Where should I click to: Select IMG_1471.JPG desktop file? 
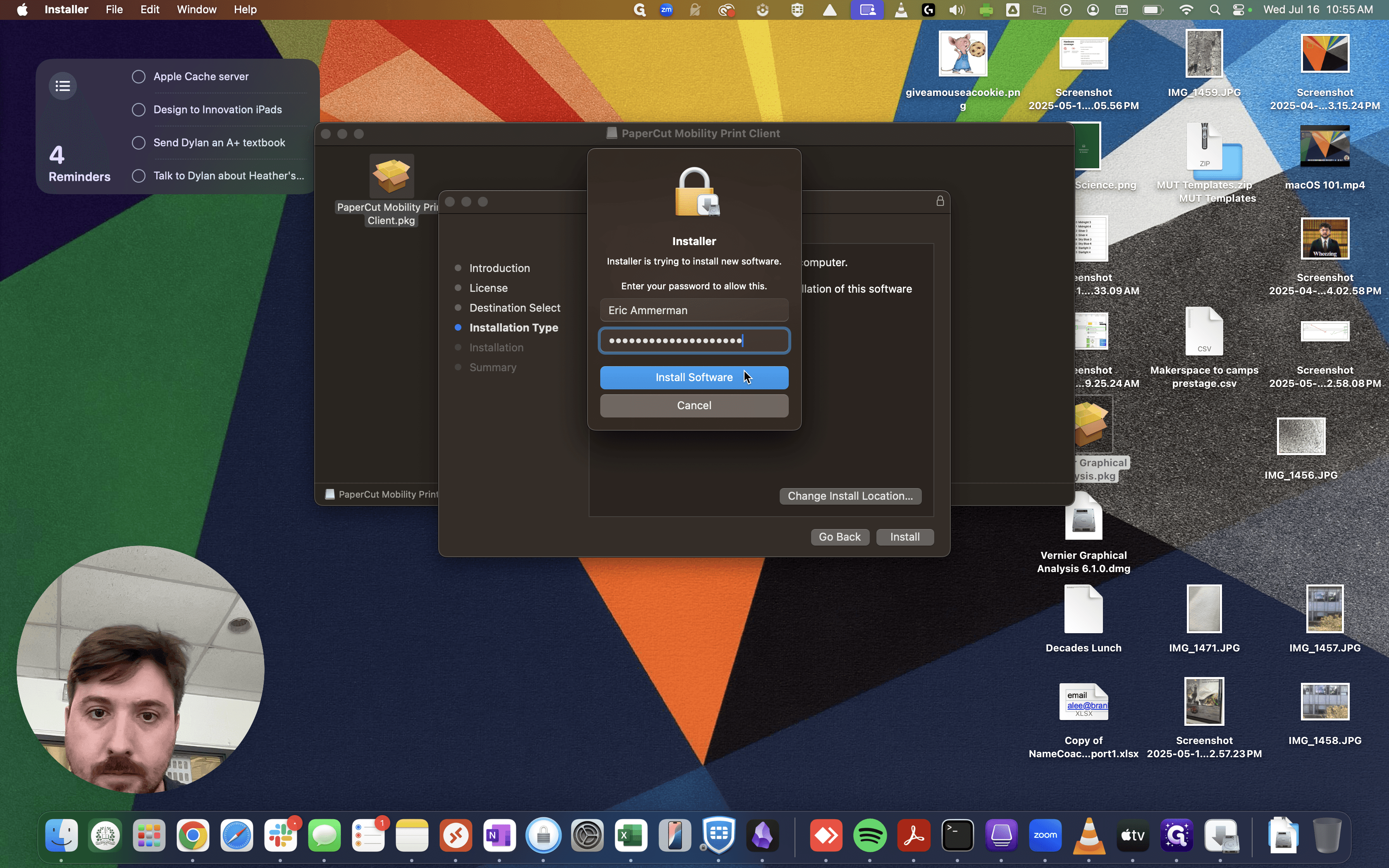[1204, 609]
